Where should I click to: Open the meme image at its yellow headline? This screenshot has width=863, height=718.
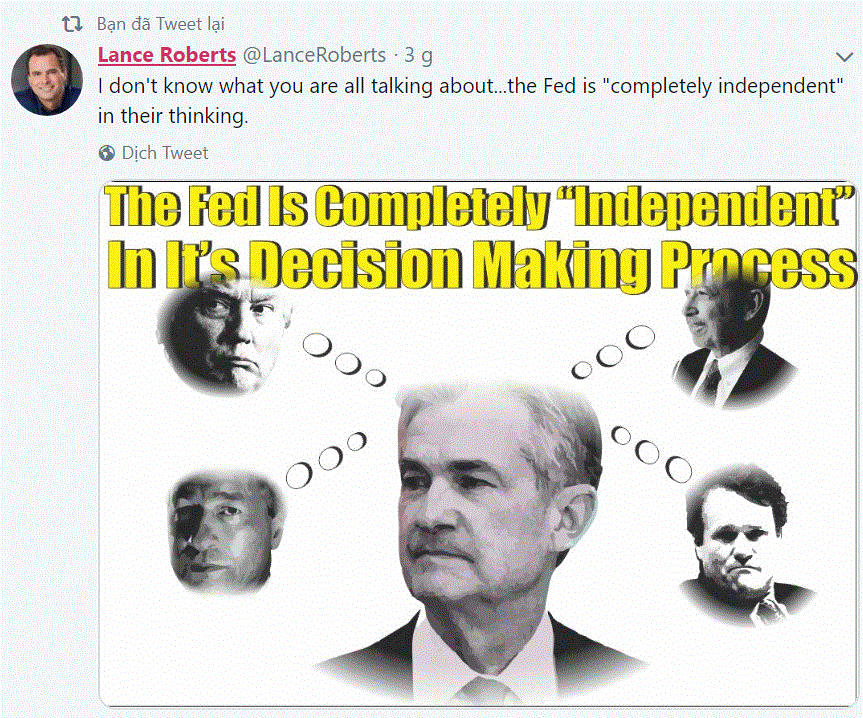[x=480, y=237]
